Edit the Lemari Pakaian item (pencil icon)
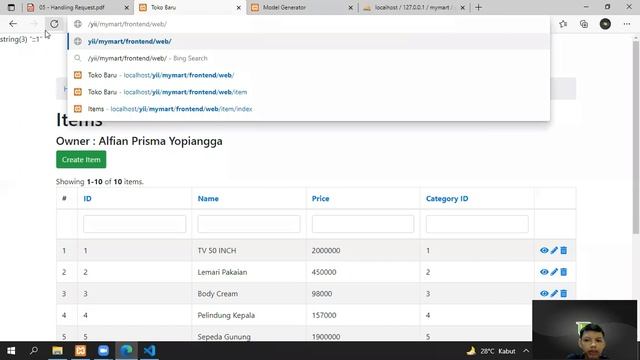The height and width of the screenshot is (360, 640). (x=554, y=272)
